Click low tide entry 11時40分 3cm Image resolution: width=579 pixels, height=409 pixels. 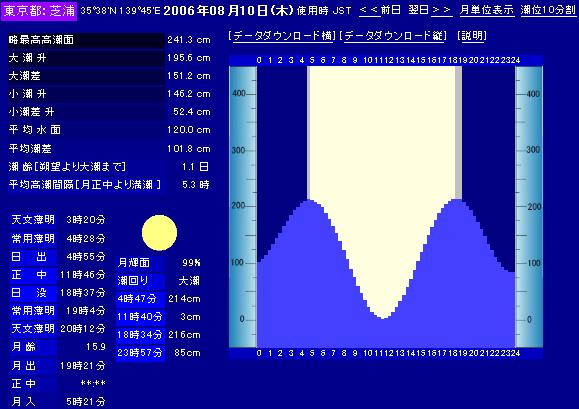tap(159, 317)
